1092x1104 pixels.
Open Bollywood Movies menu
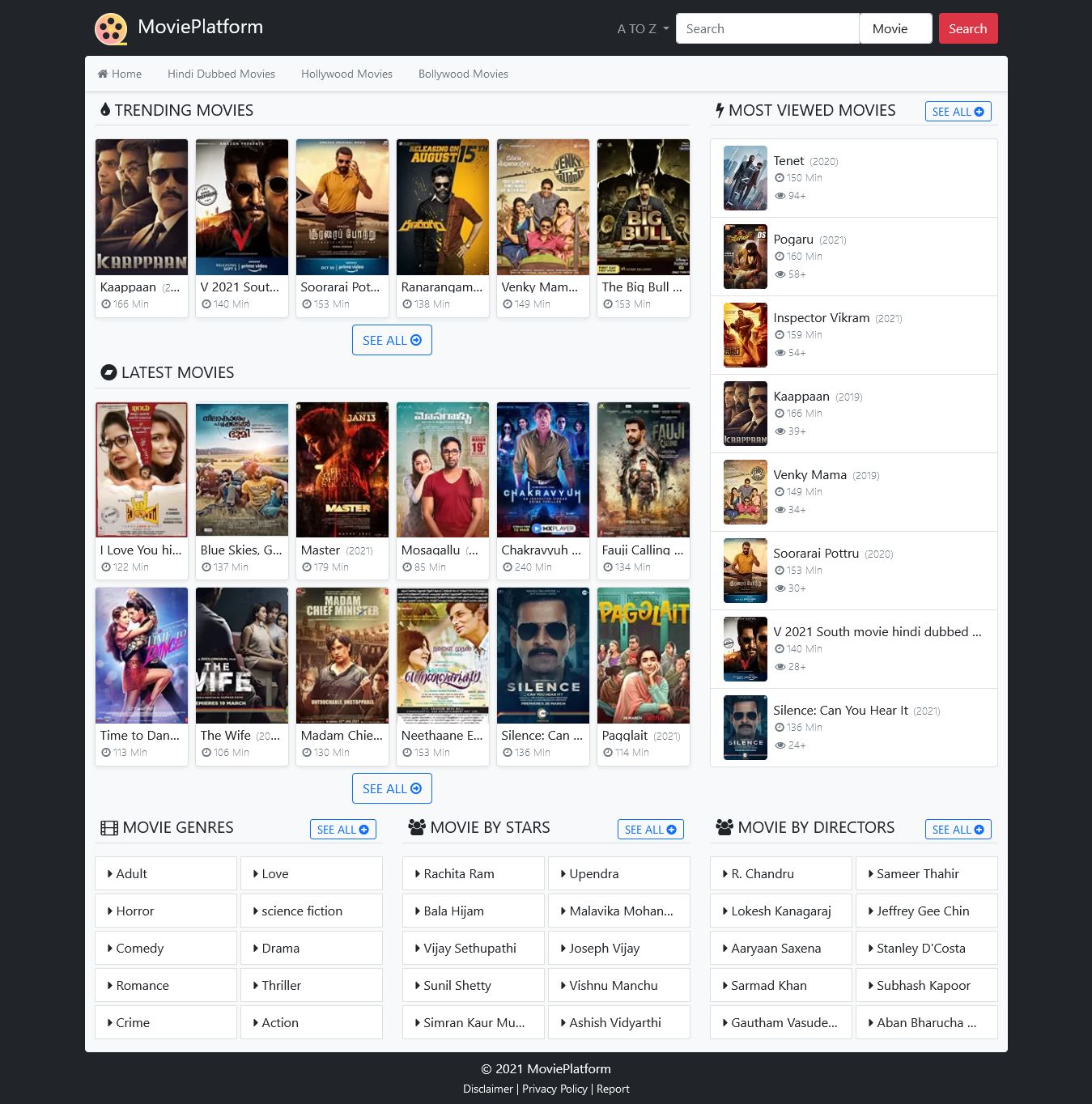click(x=463, y=74)
